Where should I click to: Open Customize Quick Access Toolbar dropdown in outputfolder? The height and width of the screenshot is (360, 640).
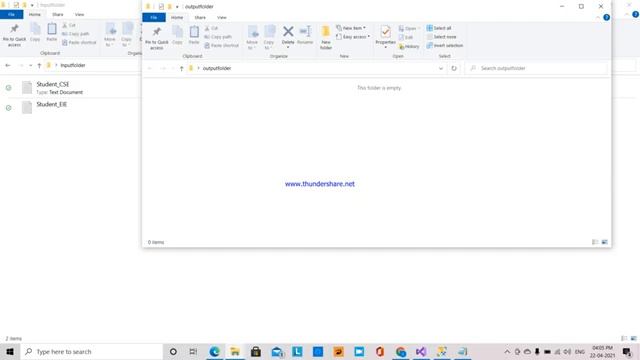[177, 7]
